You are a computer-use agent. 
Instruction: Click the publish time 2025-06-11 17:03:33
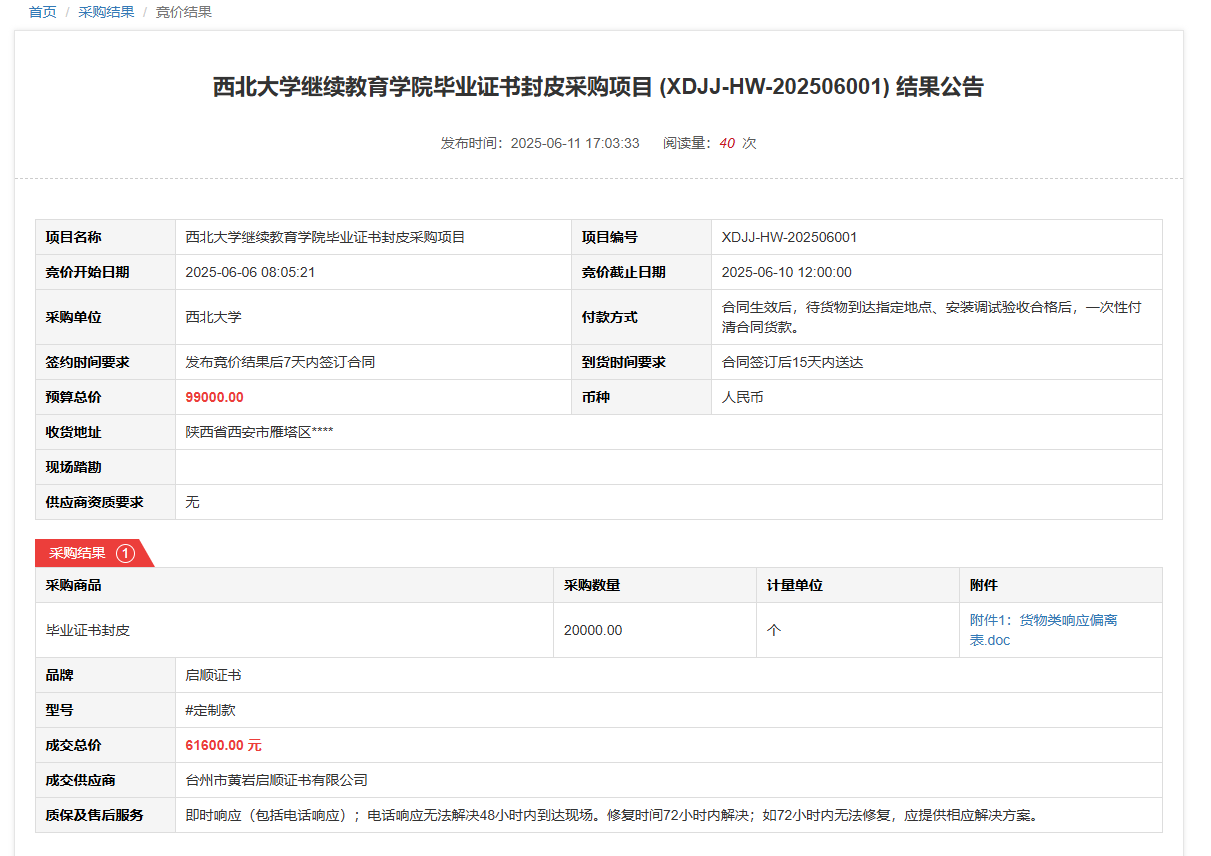tap(574, 143)
